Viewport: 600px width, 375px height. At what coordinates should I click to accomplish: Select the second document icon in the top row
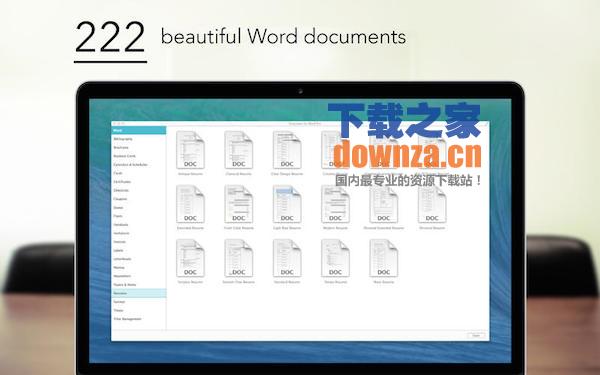click(238, 150)
